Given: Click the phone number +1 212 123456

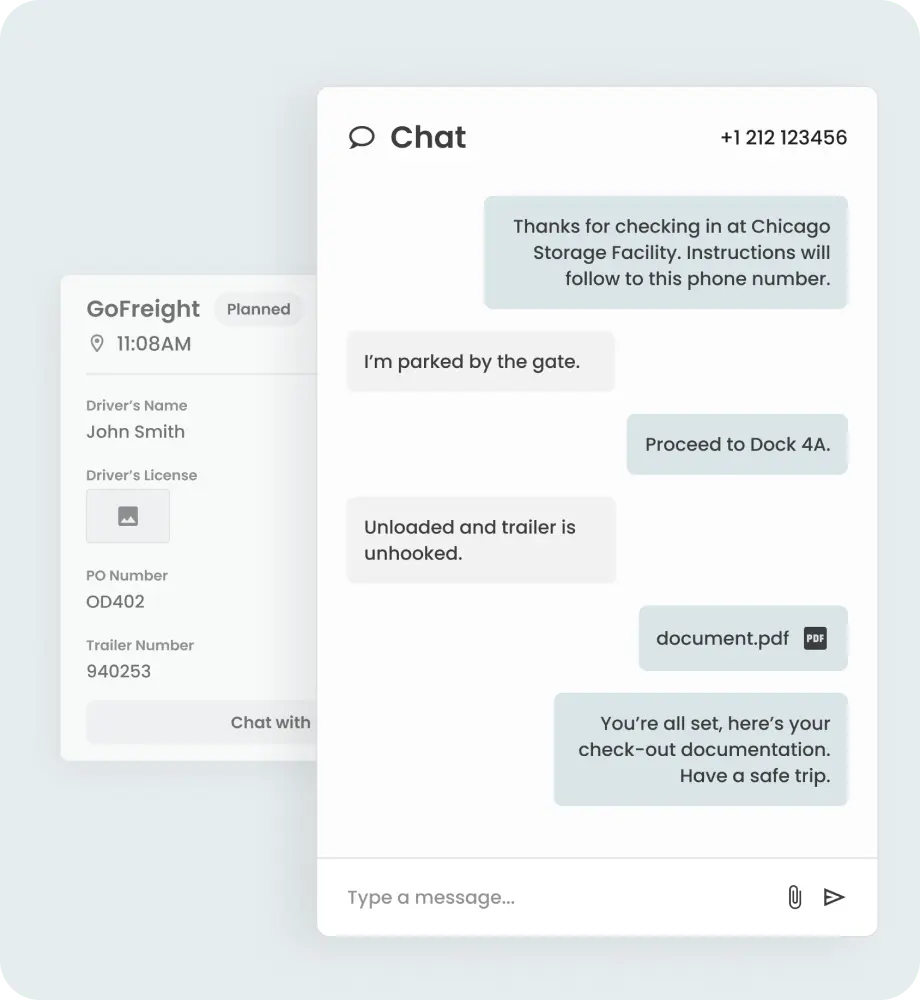Looking at the screenshot, I should [x=784, y=137].
